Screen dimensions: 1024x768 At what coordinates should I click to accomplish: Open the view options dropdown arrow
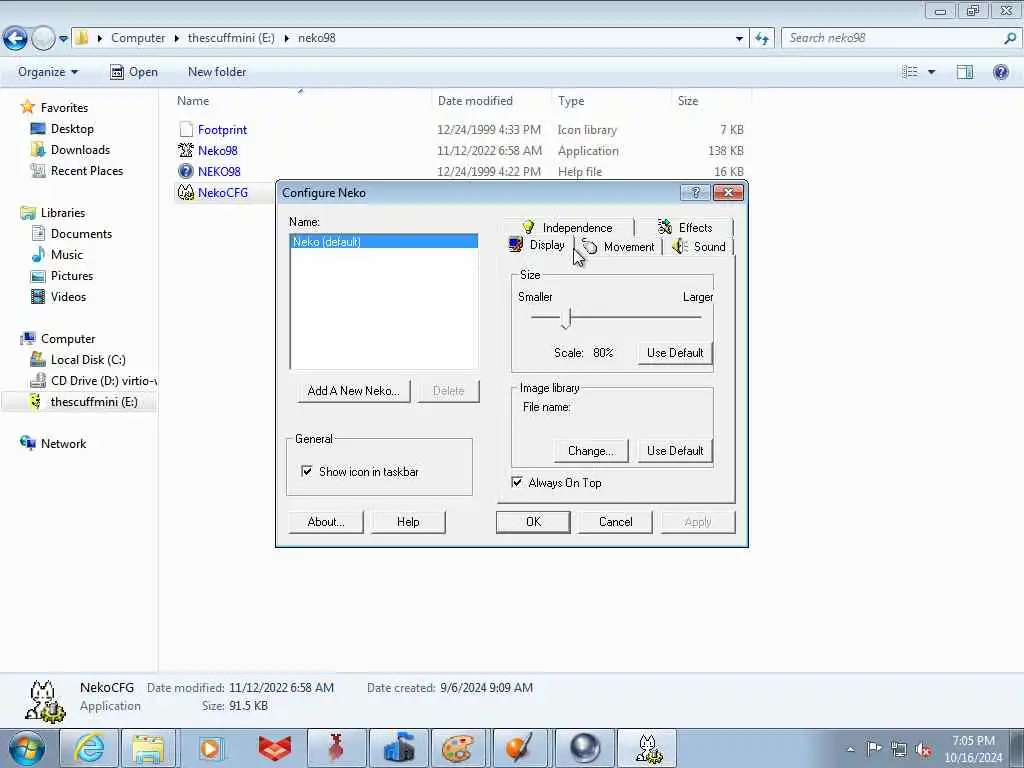[x=931, y=72]
